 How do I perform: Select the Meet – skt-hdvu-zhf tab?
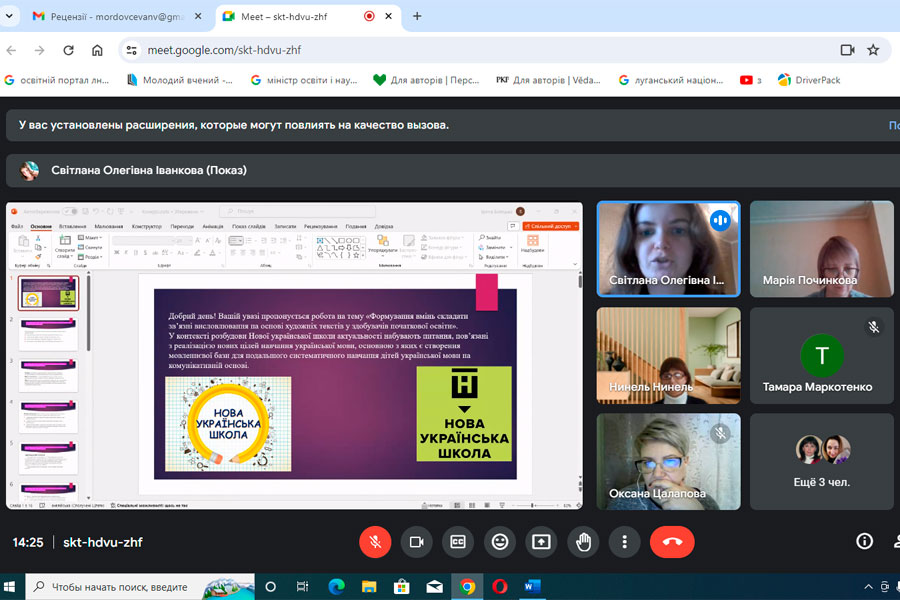308,16
